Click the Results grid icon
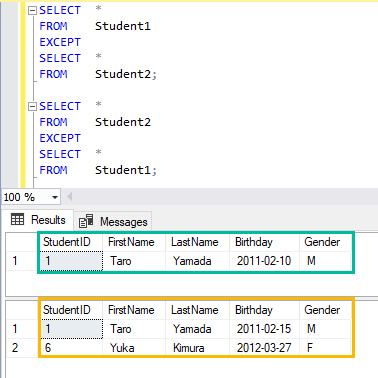The height and width of the screenshot is (378, 378). pos(17,220)
